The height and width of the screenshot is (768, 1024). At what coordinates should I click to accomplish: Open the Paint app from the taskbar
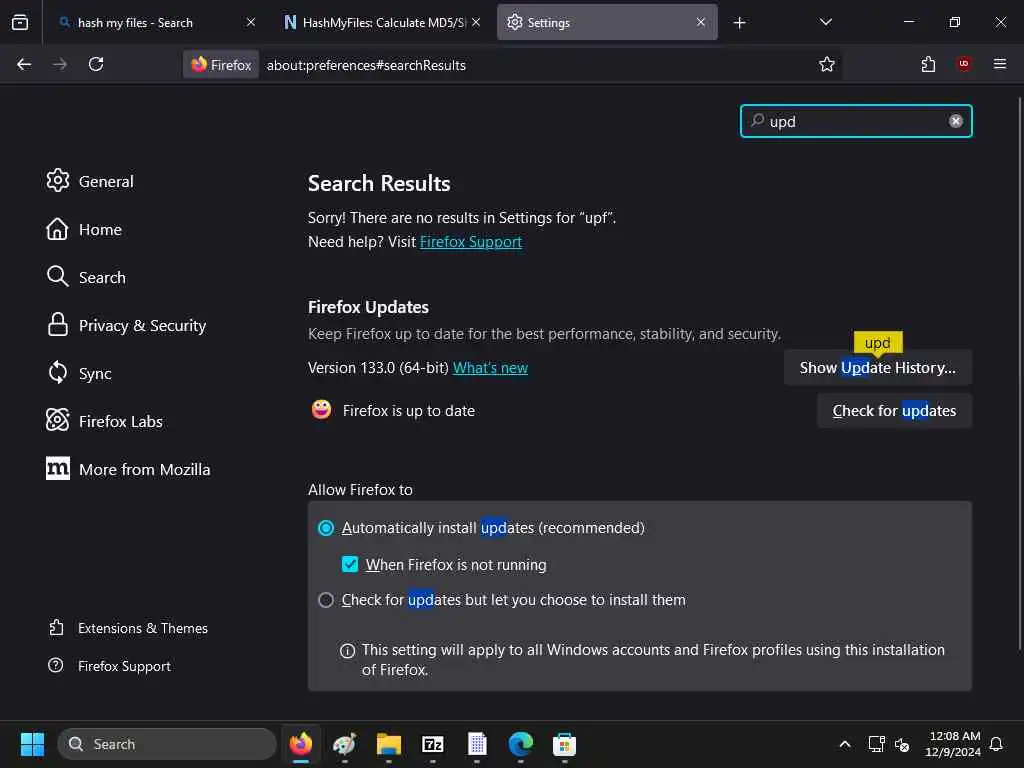[344, 744]
